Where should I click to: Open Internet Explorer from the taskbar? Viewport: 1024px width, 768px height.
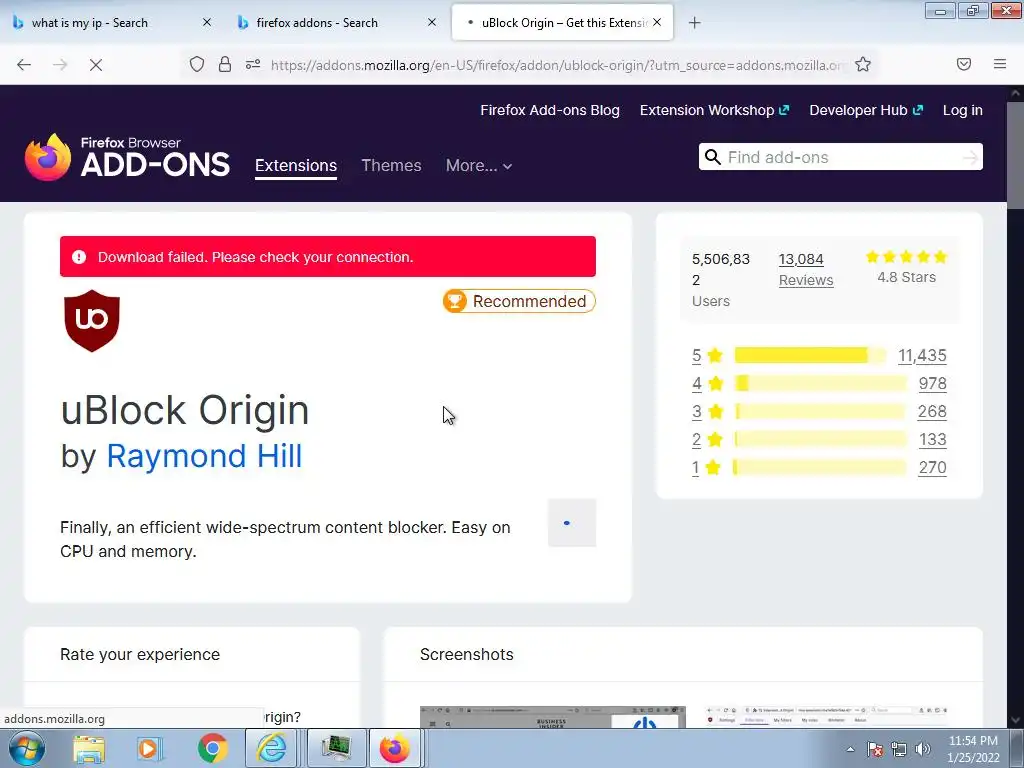click(272, 749)
